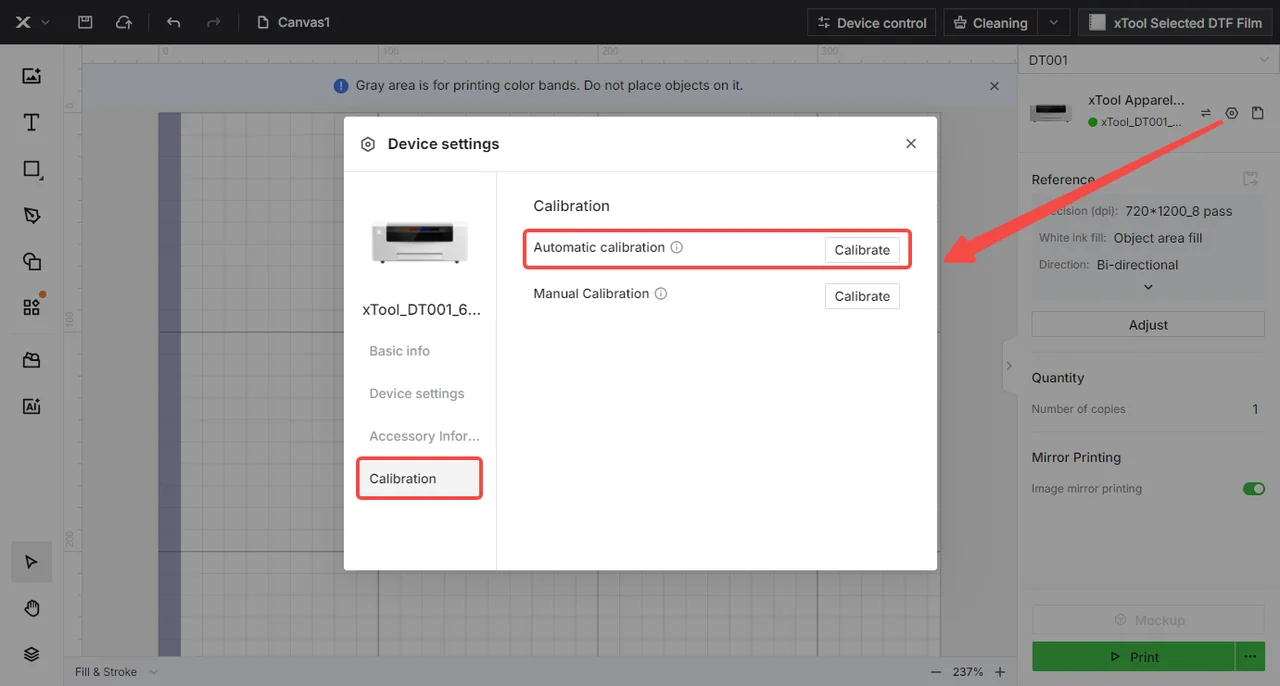Expand the Cleaning dropdown arrow
The height and width of the screenshot is (686, 1280).
pyautogui.click(x=1053, y=22)
